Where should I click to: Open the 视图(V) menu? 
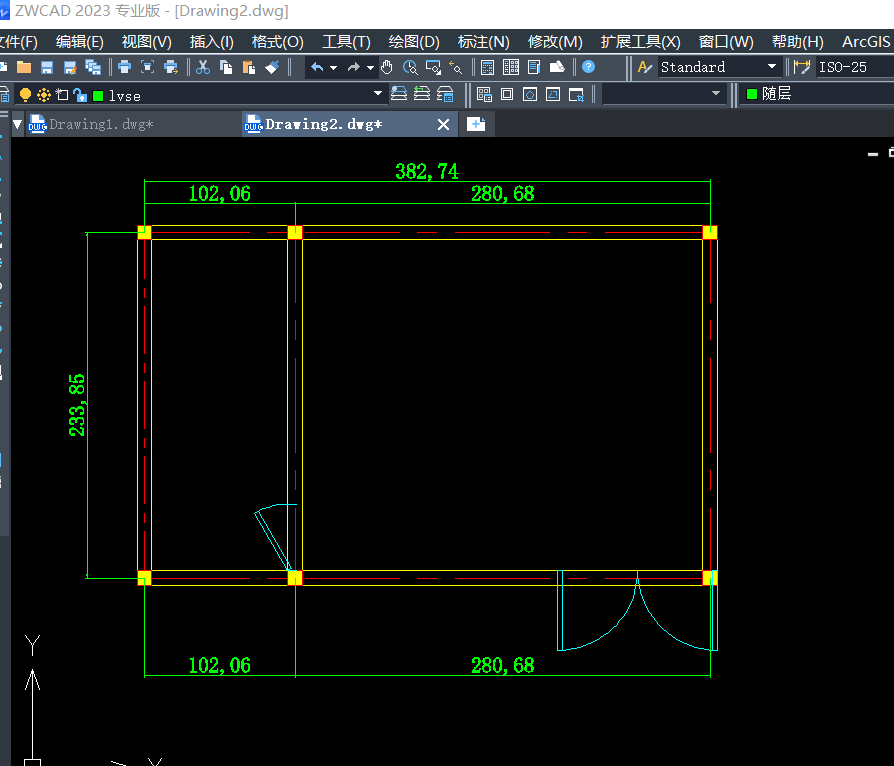point(147,42)
